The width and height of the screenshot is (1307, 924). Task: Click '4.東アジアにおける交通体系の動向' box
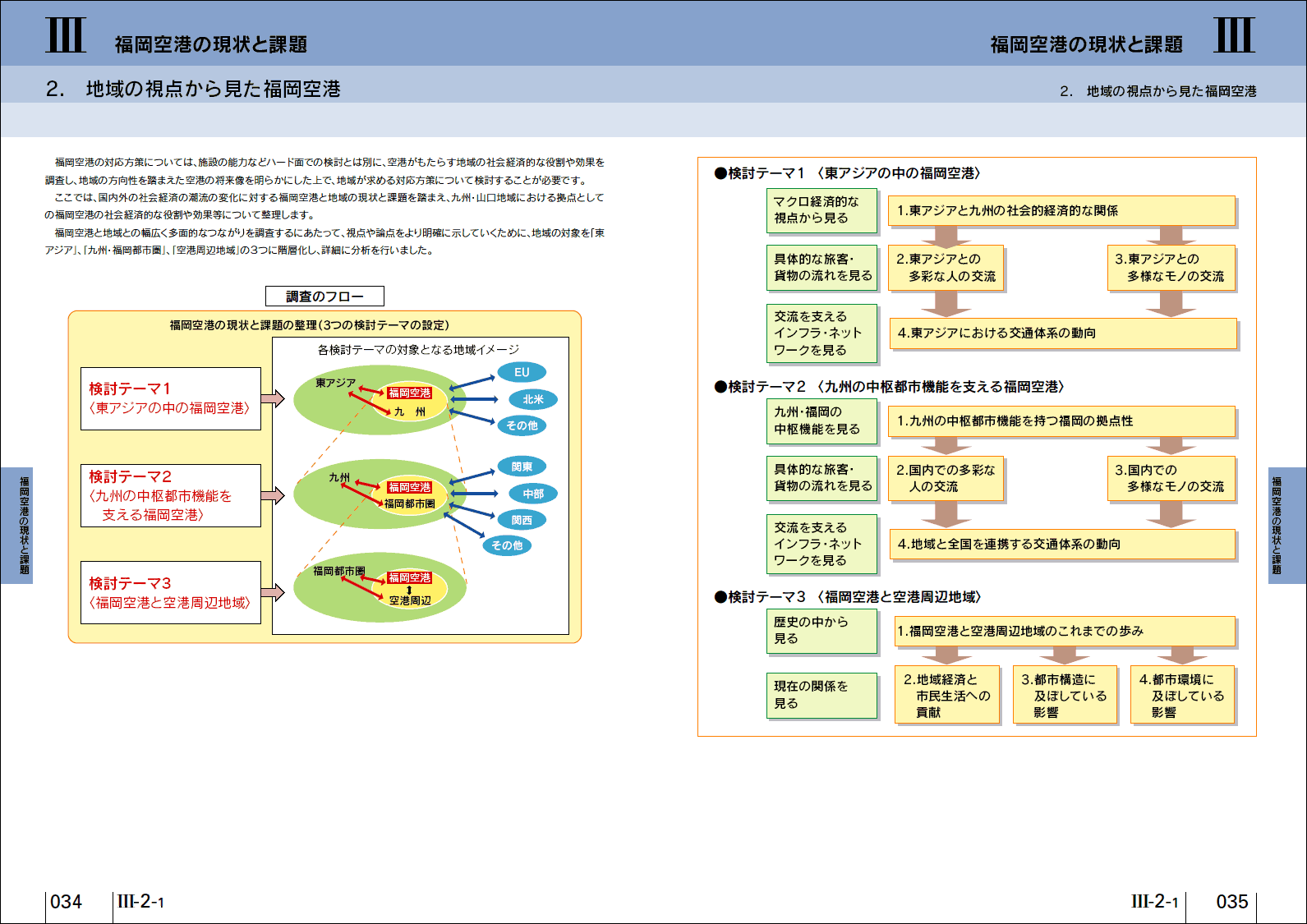click(x=1062, y=333)
